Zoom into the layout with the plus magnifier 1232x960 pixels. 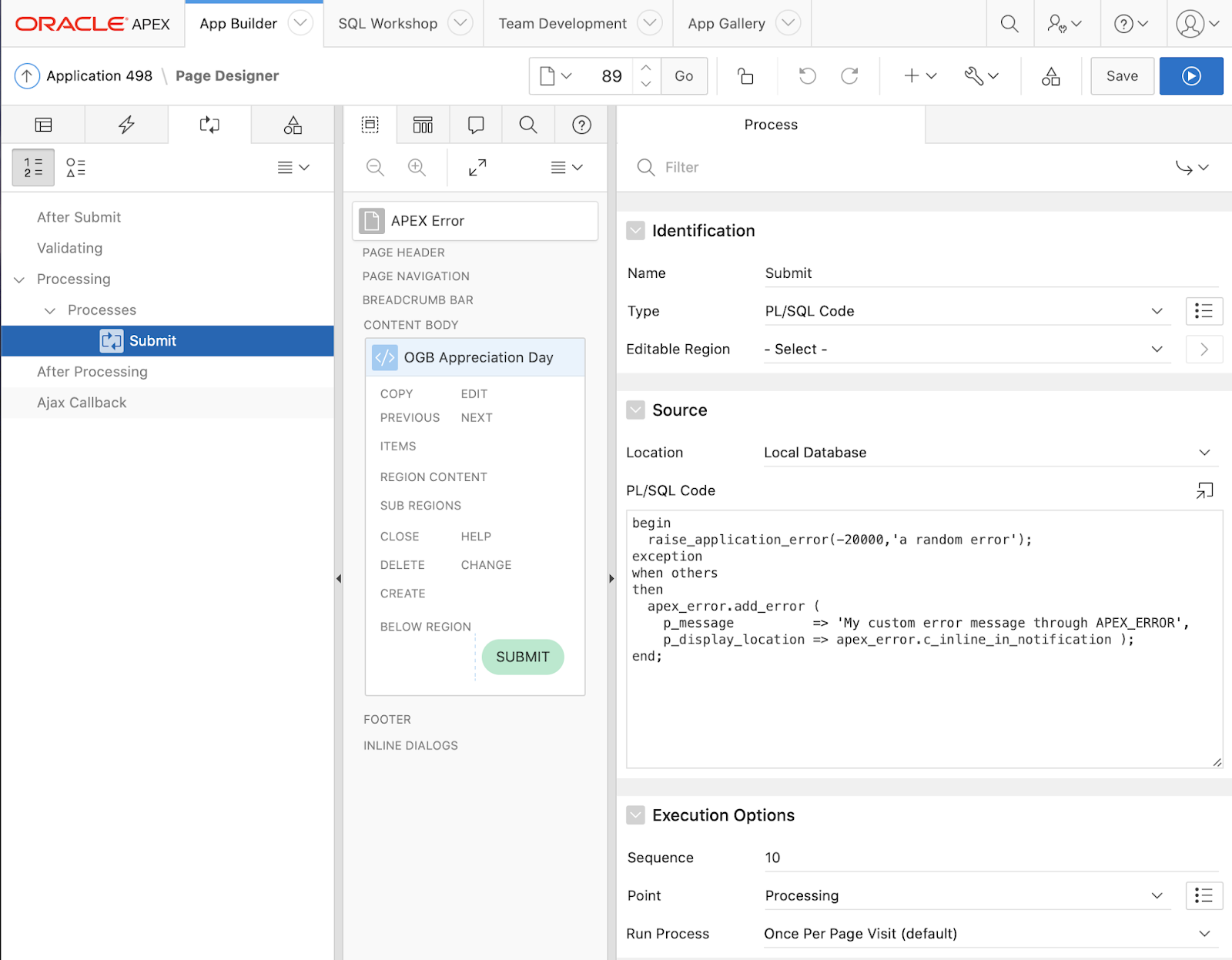(x=417, y=167)
